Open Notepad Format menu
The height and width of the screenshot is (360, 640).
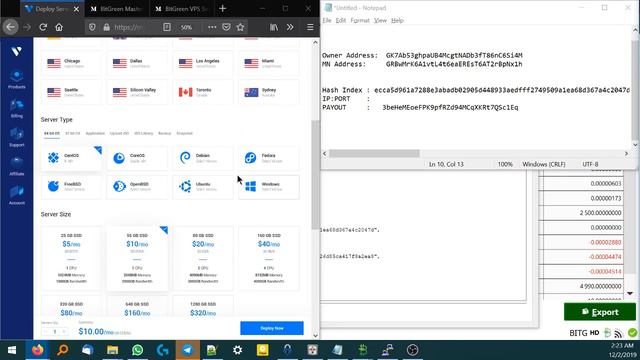[x=360, y=20]
